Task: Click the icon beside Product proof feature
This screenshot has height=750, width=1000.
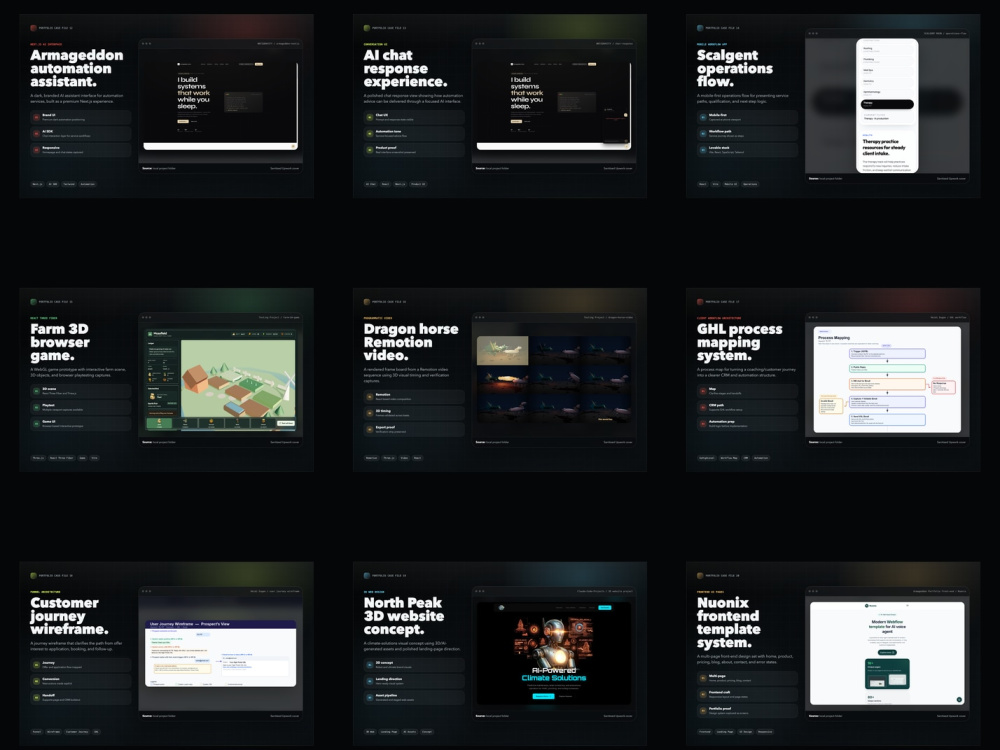Action: click(370, 150)
